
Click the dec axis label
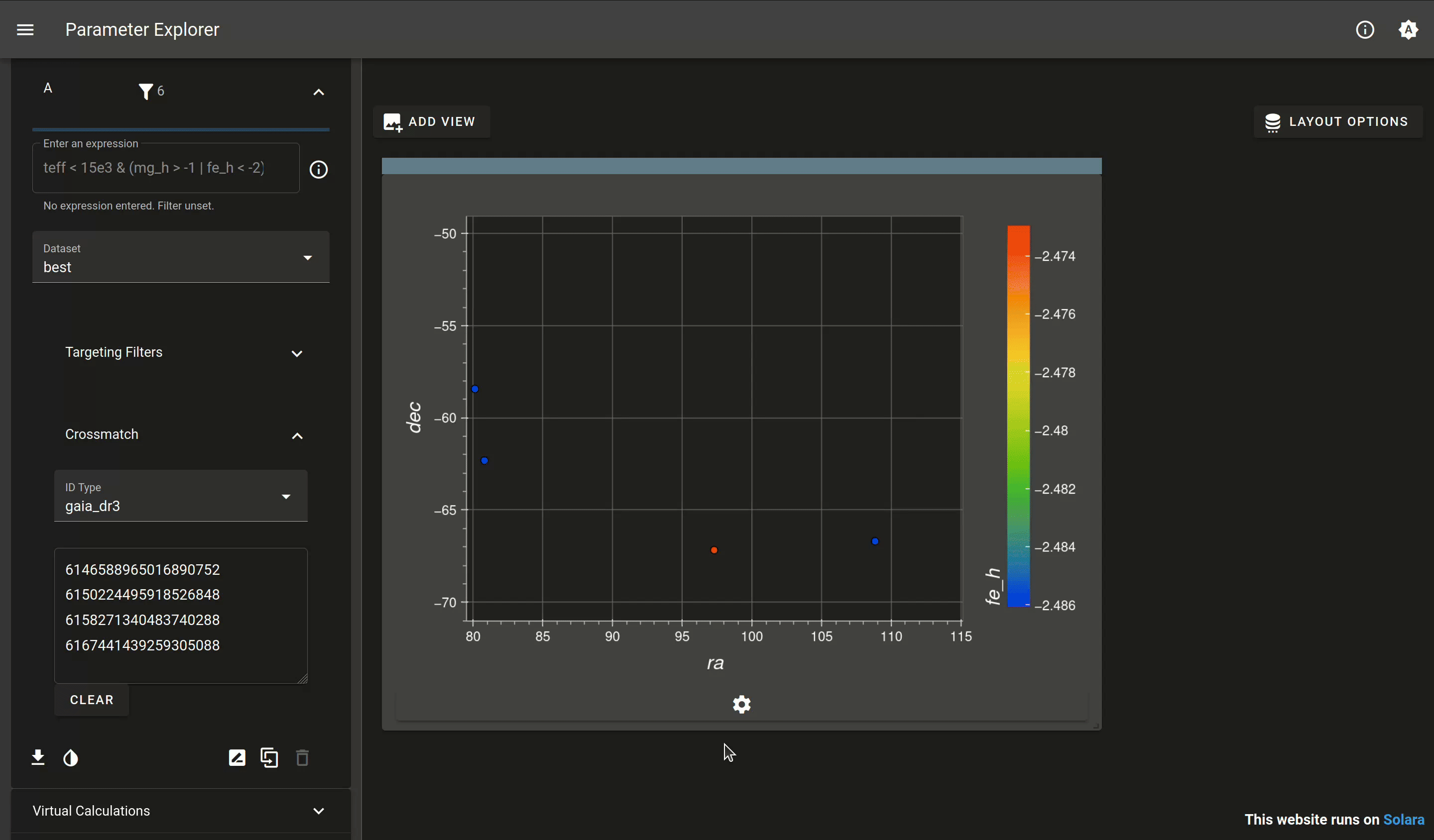pyautogui.click(x=414, y=418)
